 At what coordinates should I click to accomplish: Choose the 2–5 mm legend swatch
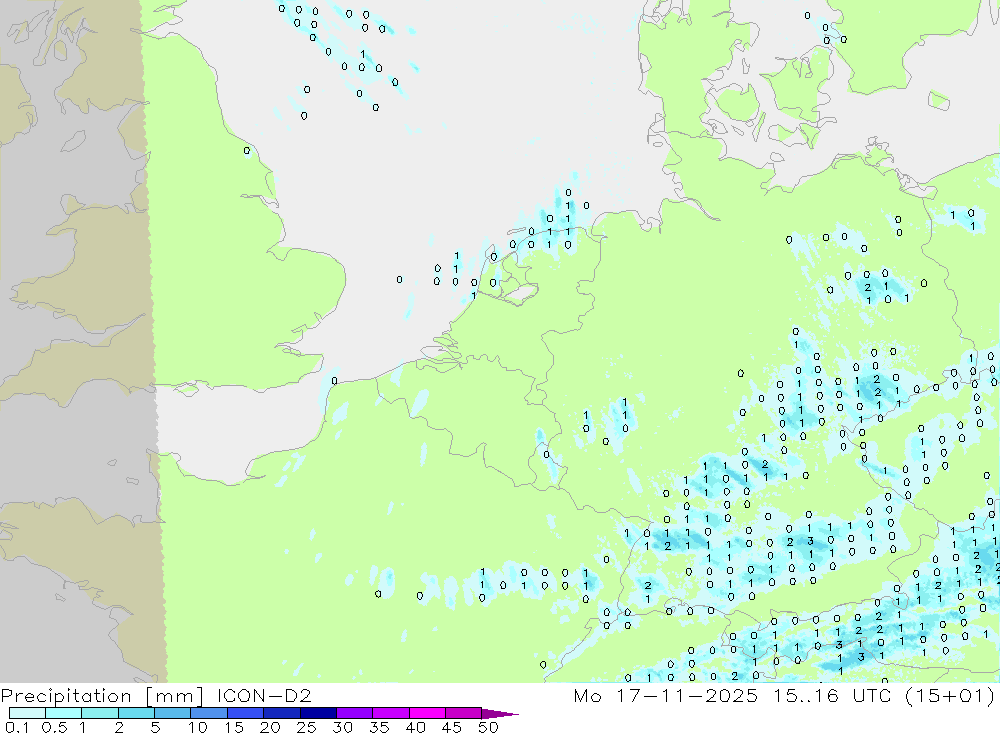136,713
